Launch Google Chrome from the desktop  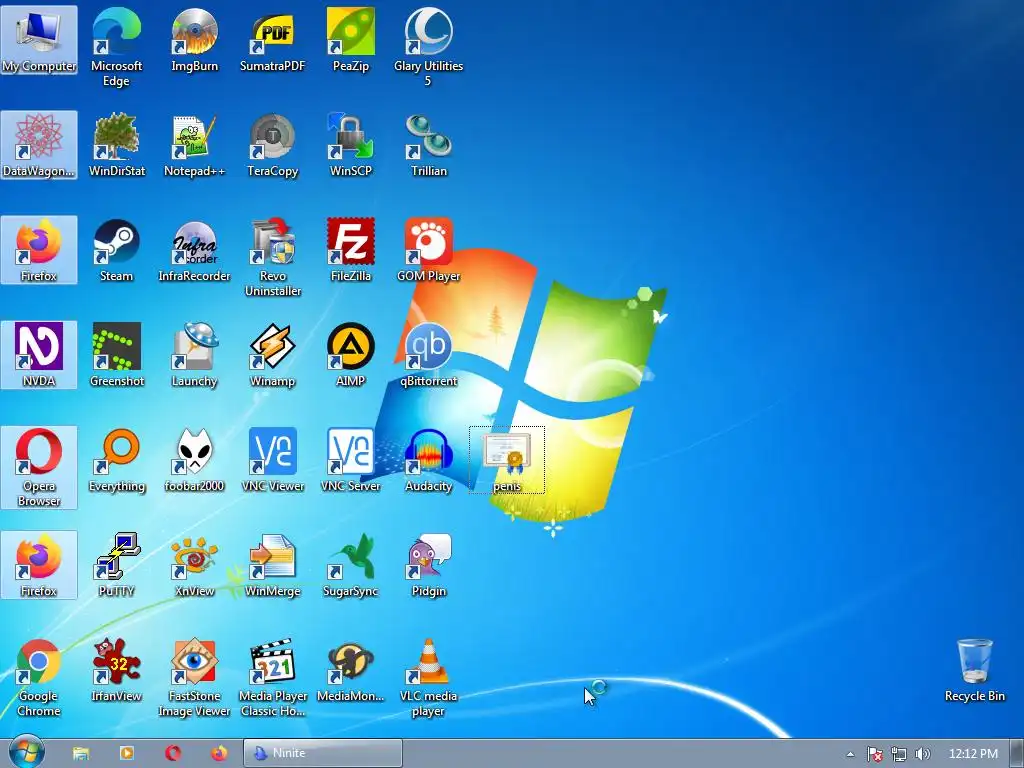(x=39, y=677)
